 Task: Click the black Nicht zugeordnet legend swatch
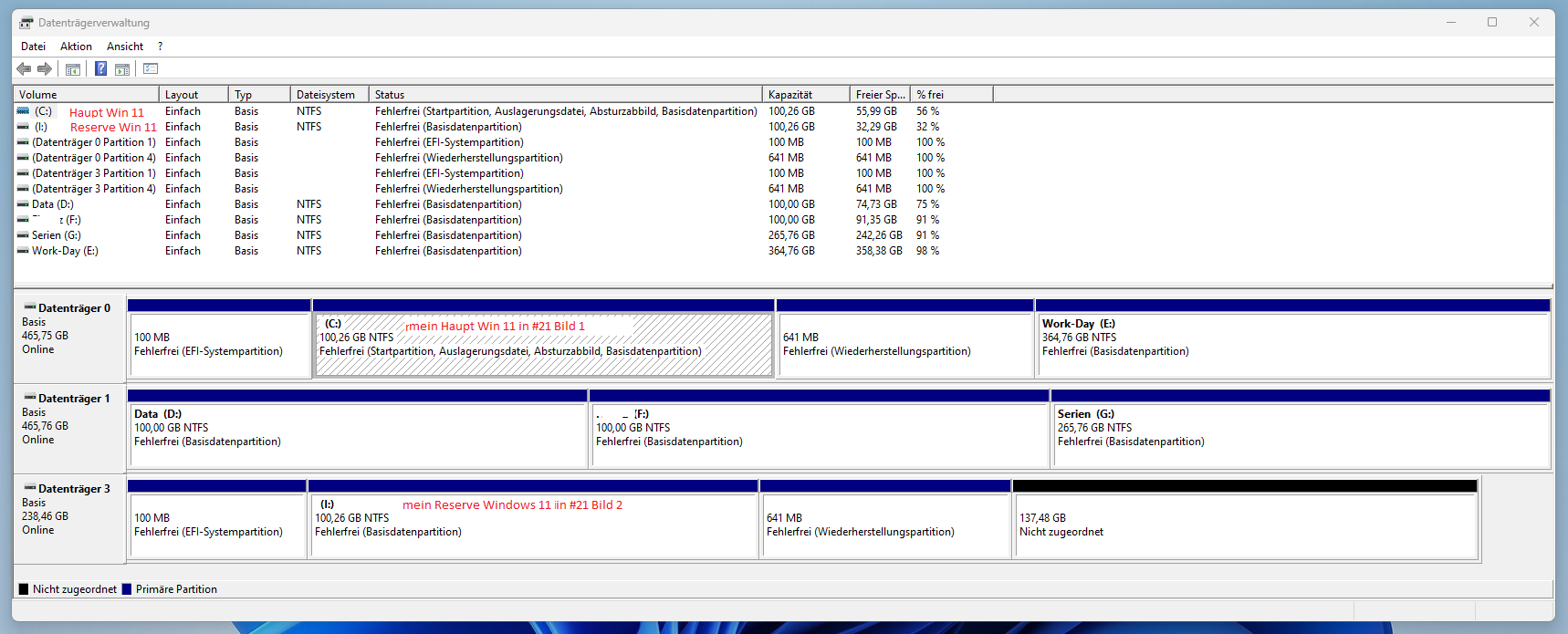pyautogui.click(x=24, y=589)
